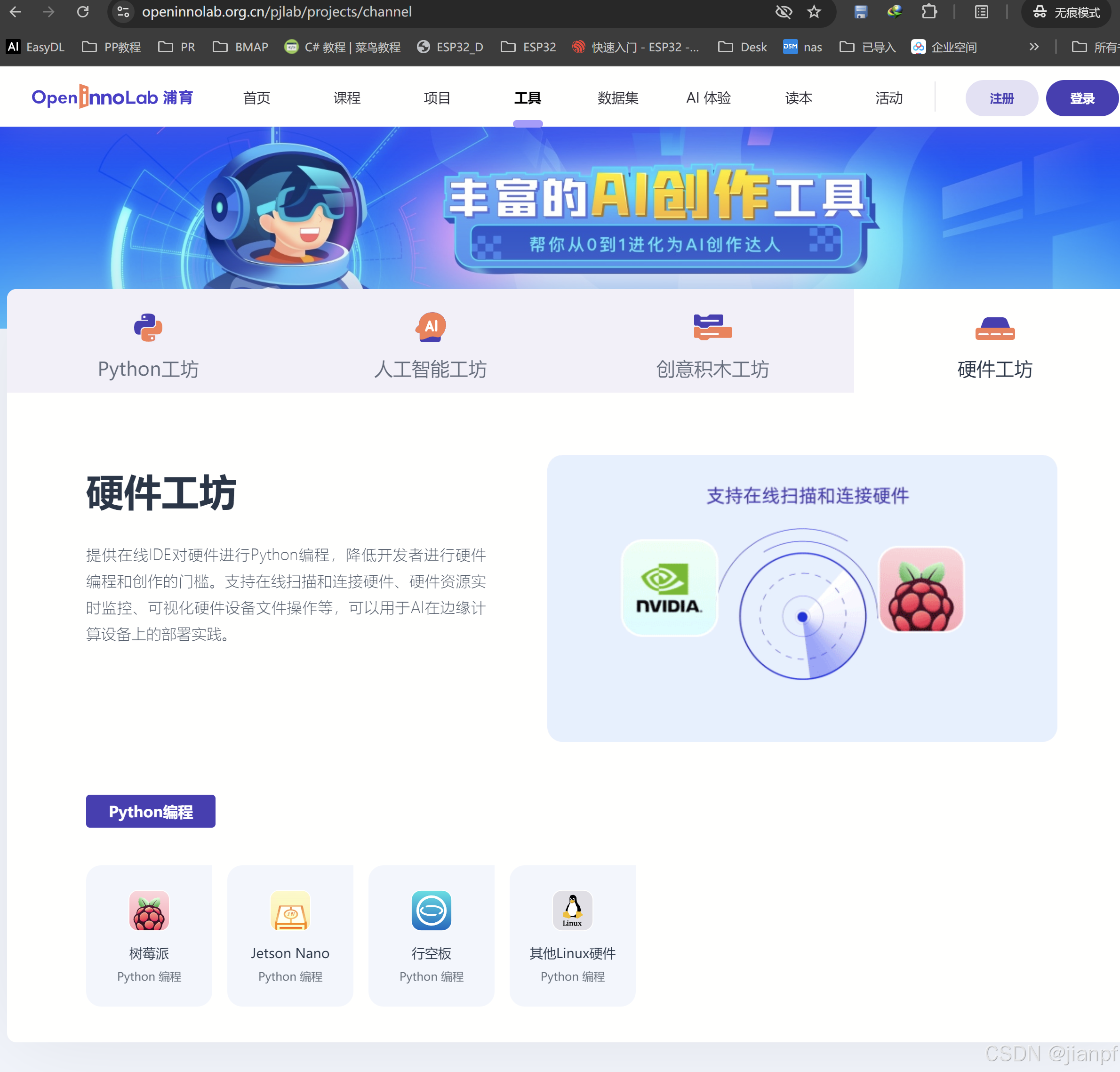Viewport: 1120px width, 1072px height.
Task: Open the 数据集 navigation menu item
Action: coord(618,98)
